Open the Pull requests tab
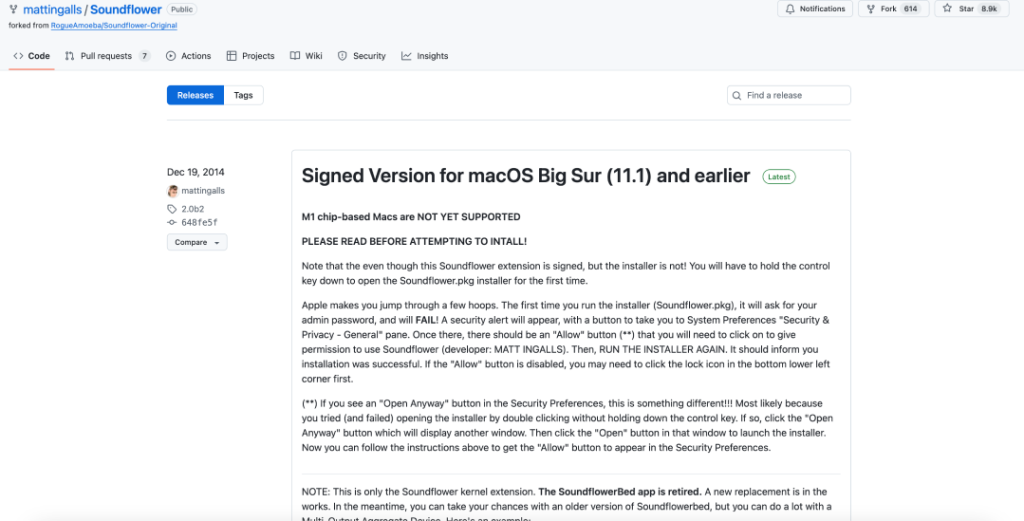 107,56
